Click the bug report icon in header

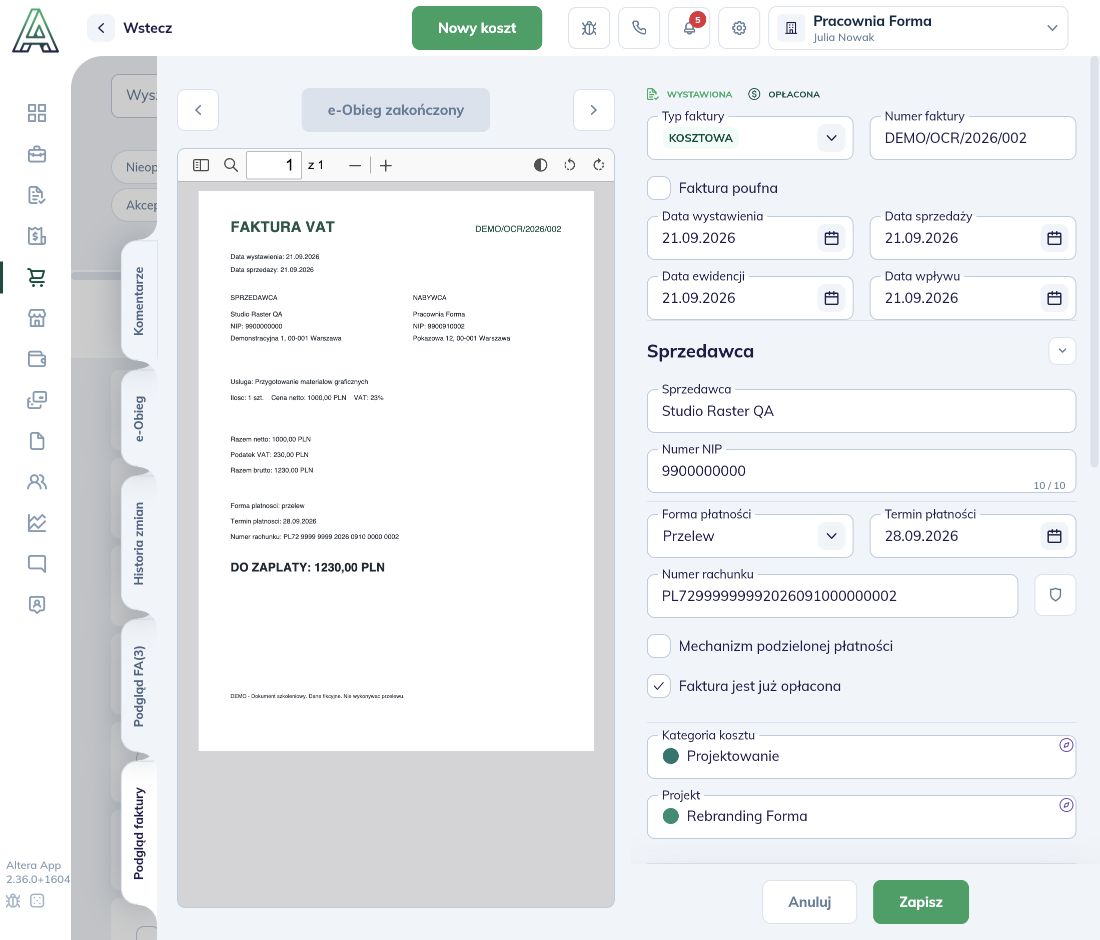(589, 28)
